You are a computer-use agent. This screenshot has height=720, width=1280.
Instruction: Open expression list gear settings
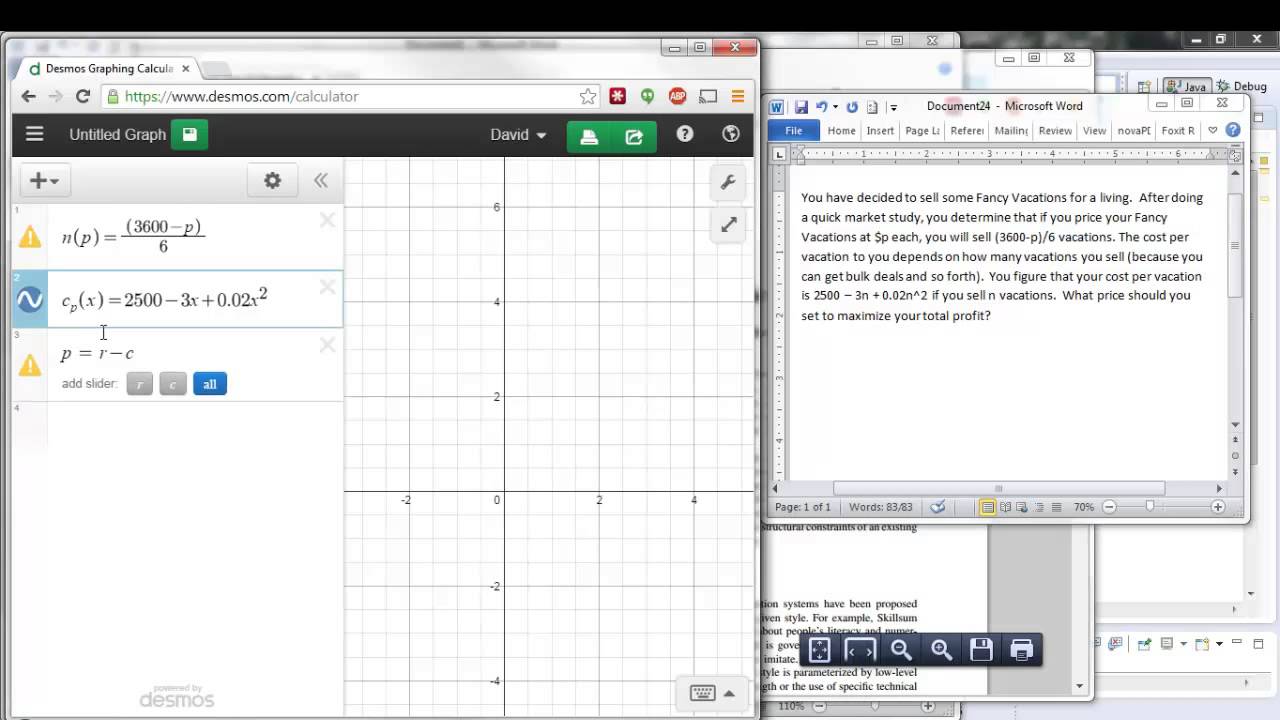click(272, 180)
